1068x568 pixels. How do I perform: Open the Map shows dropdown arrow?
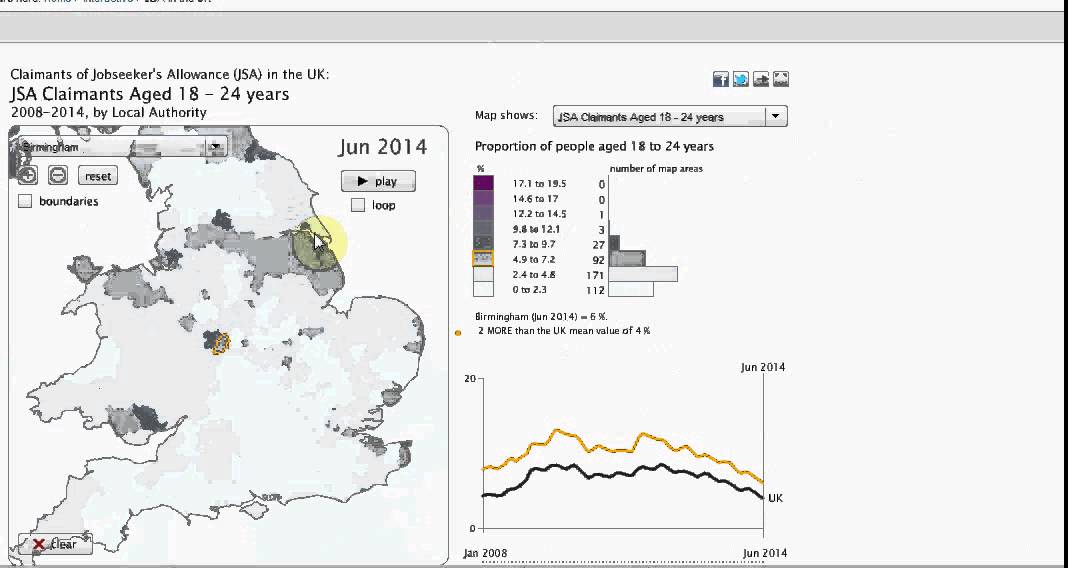[775, 116]
